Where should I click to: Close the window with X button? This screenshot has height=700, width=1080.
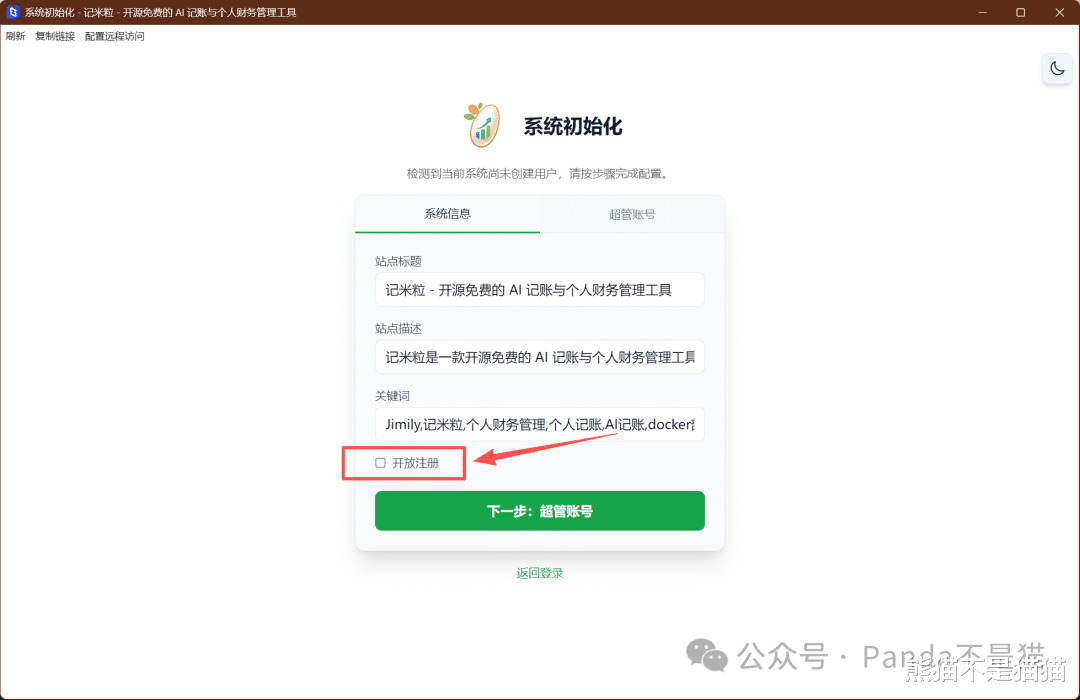[1059, 12]
